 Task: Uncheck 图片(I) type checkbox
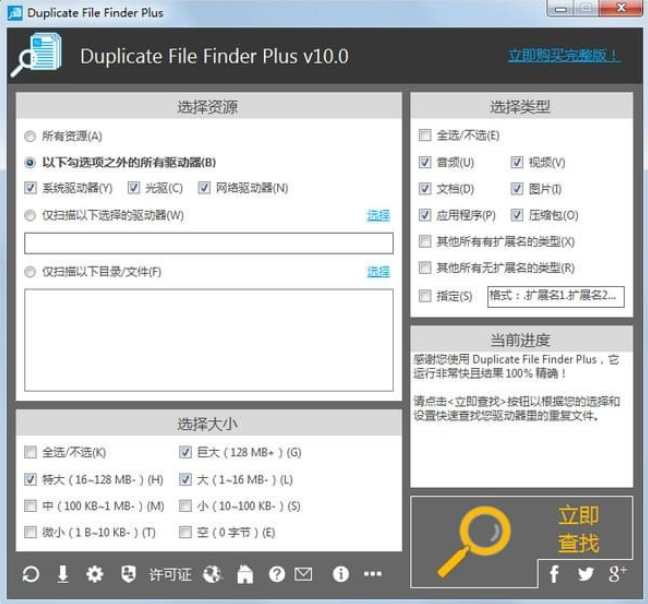coord(517,189)
